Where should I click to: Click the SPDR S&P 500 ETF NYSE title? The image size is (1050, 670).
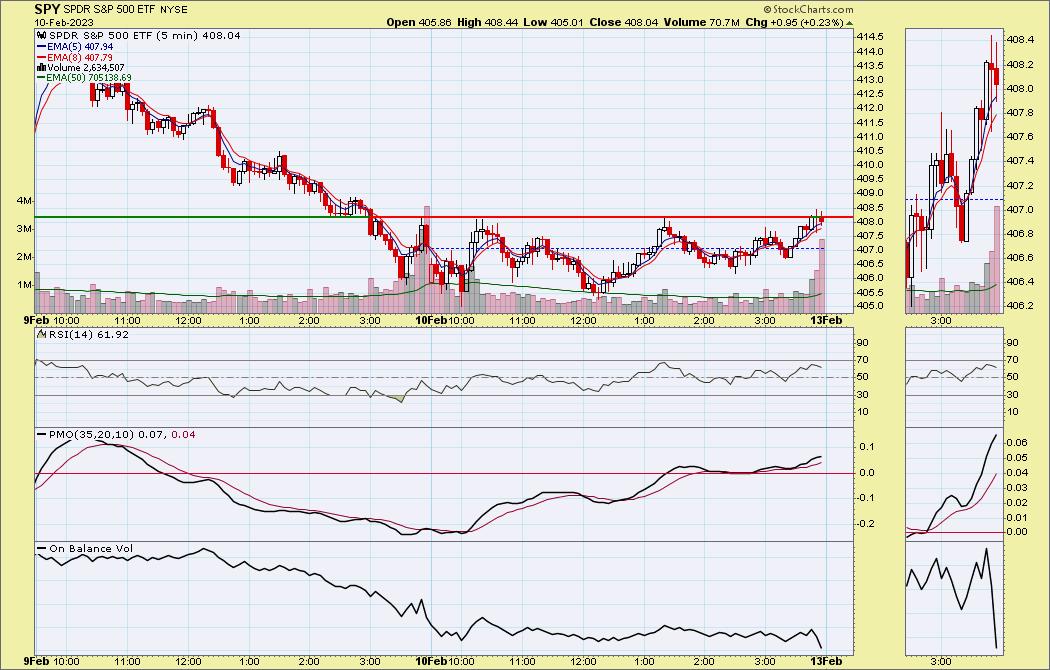coord(125,10)
